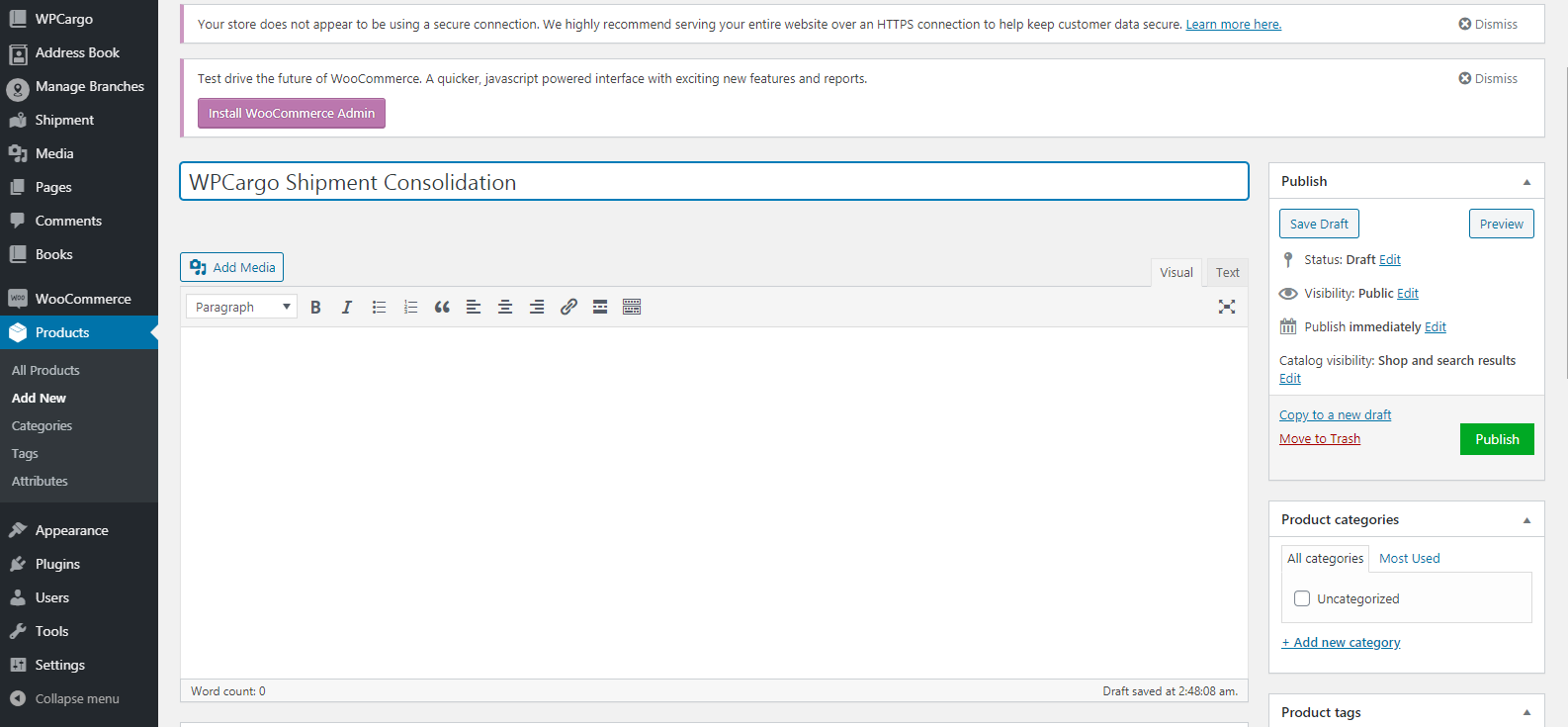Viewport: 1568px width, 727px height.
Task: Open the Paragraph format dropdown
Action: pos(241,308)
